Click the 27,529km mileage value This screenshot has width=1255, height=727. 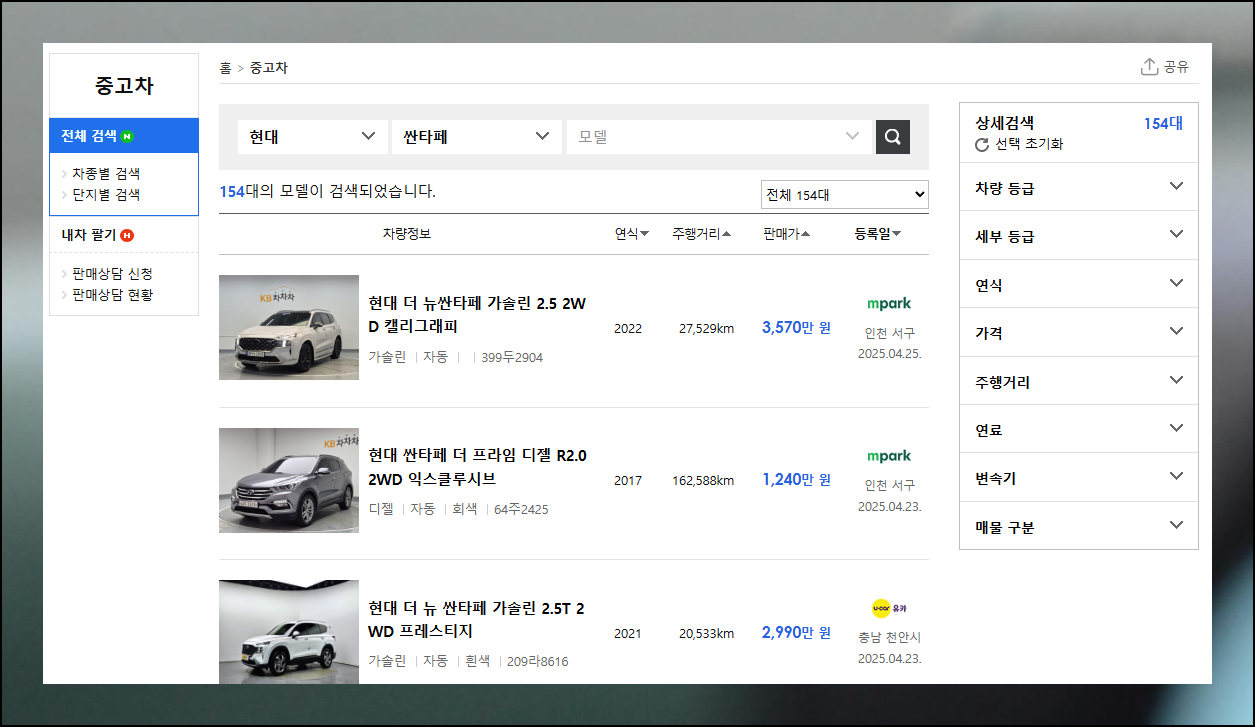point(706,328)
